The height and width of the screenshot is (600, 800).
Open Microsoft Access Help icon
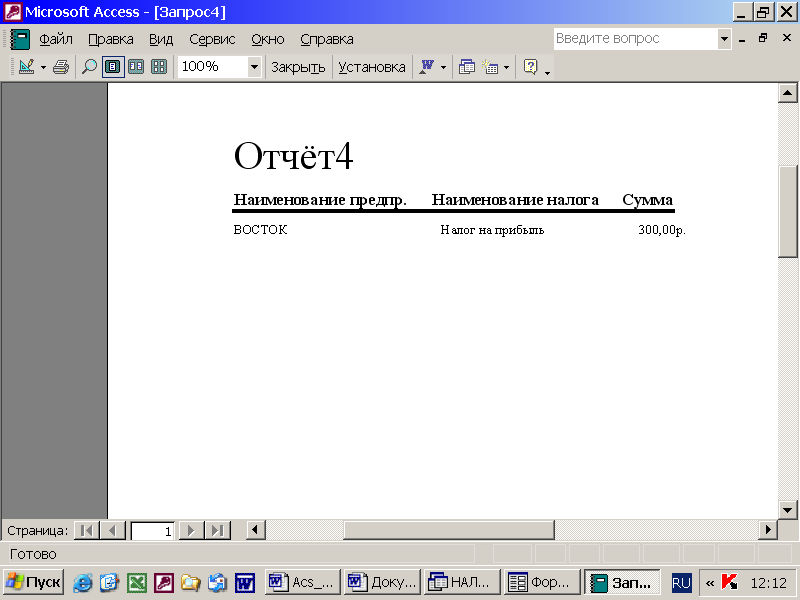click(x=531, y=67)
